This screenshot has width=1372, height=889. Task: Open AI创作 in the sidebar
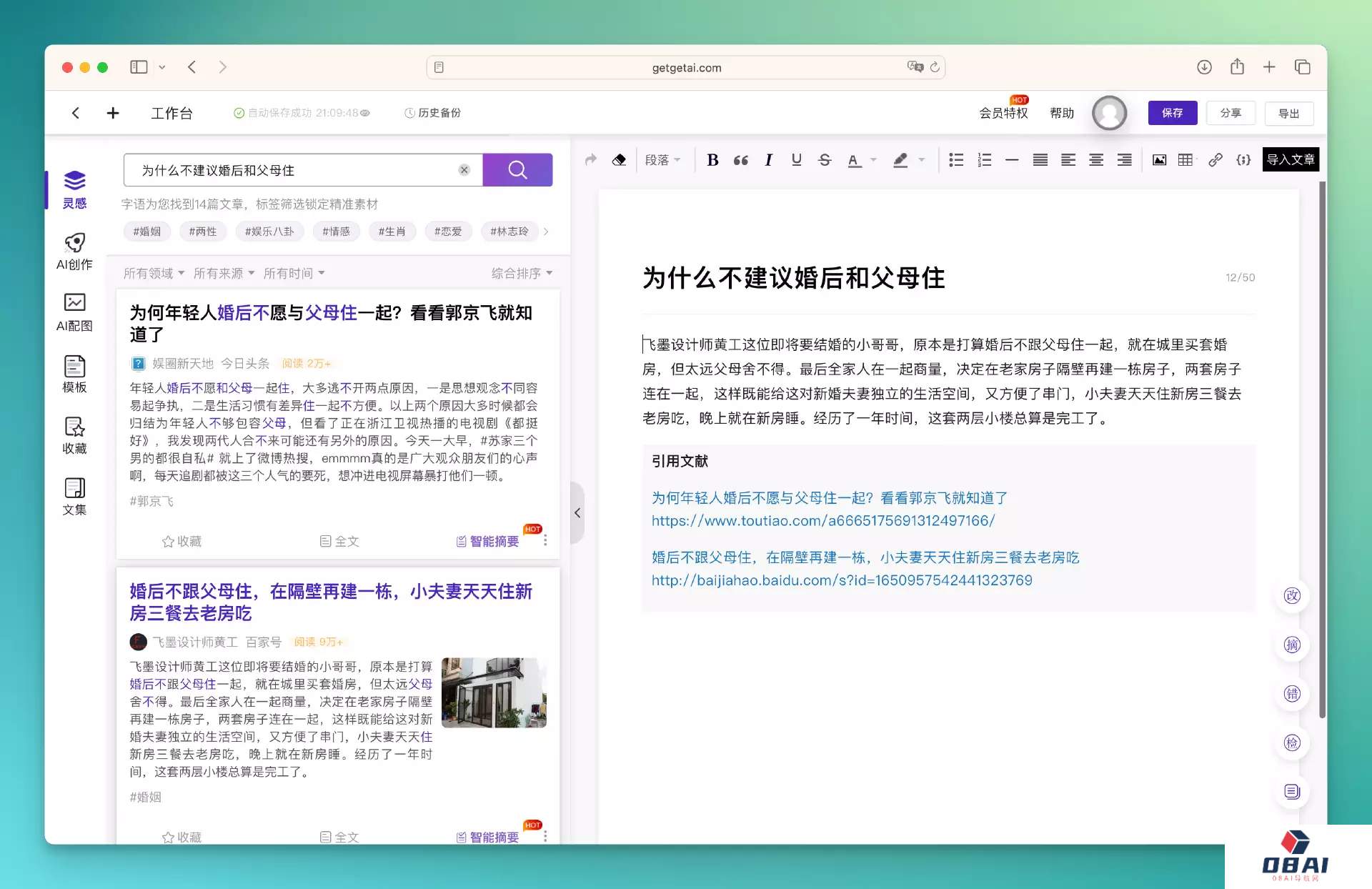point(74,252)
